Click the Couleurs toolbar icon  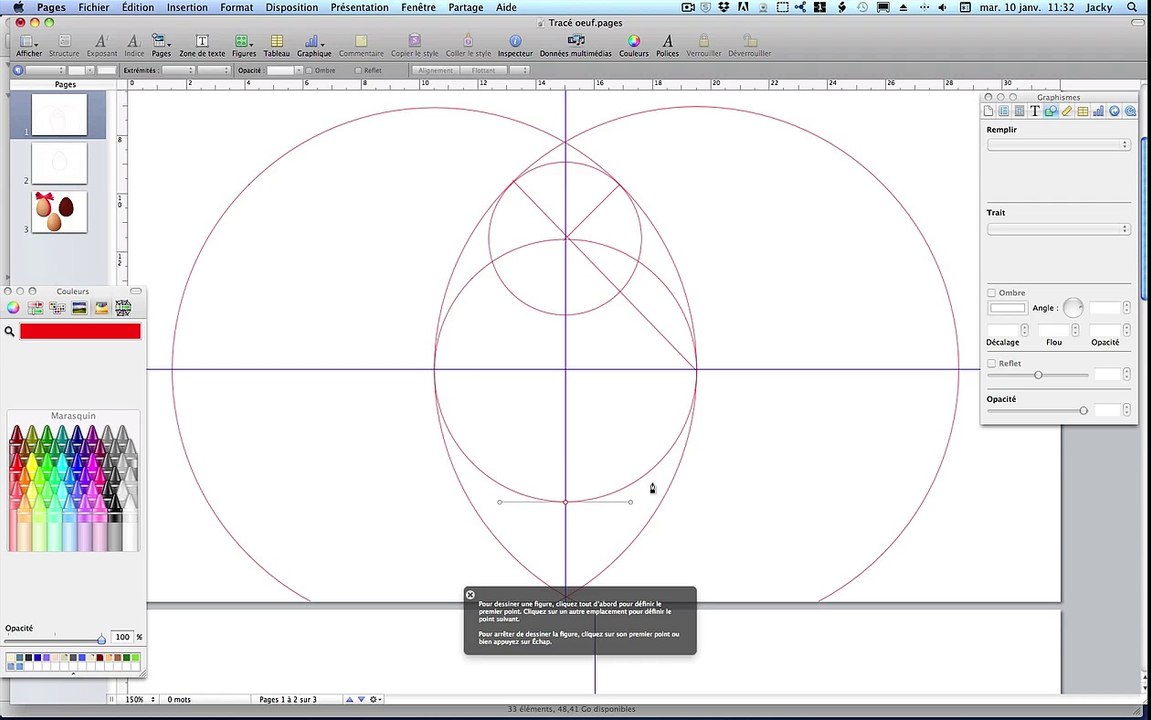click(x=633, y=45)
